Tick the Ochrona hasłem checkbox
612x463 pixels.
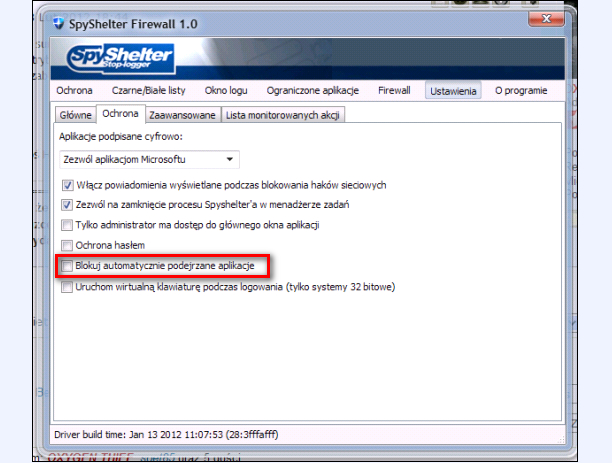68,245
